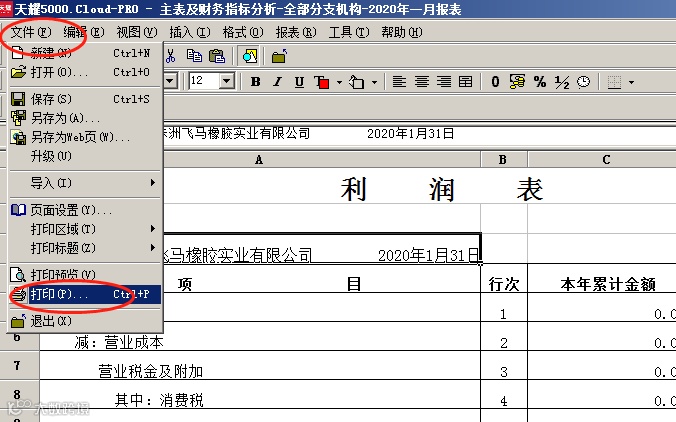Click the formula bar company name text

point(236,134)
